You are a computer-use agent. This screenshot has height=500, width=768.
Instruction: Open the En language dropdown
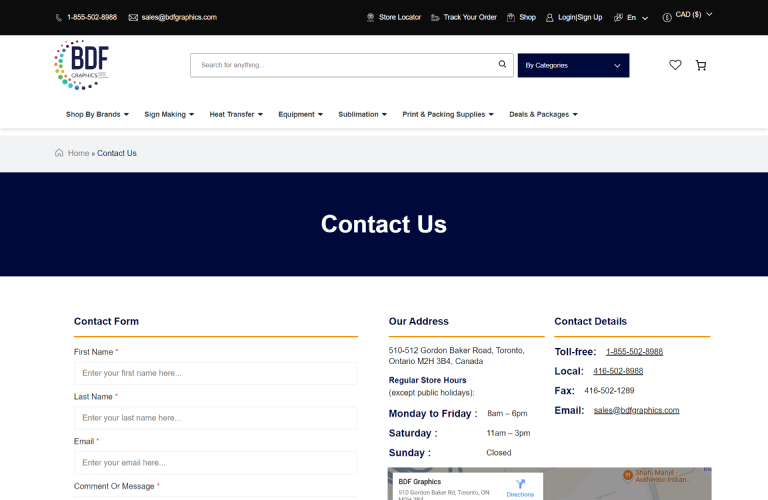pyautogui.click(x=638, y=18)
